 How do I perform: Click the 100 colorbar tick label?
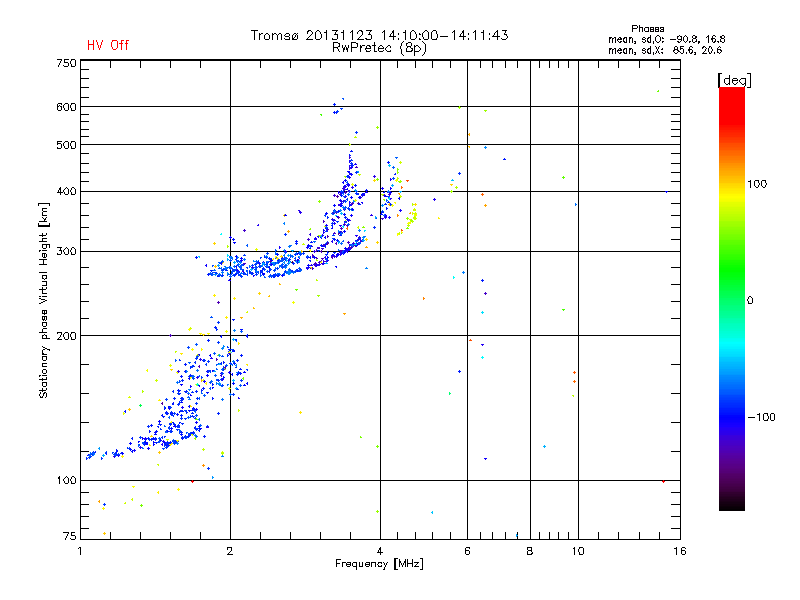click(x=757, y=184)
